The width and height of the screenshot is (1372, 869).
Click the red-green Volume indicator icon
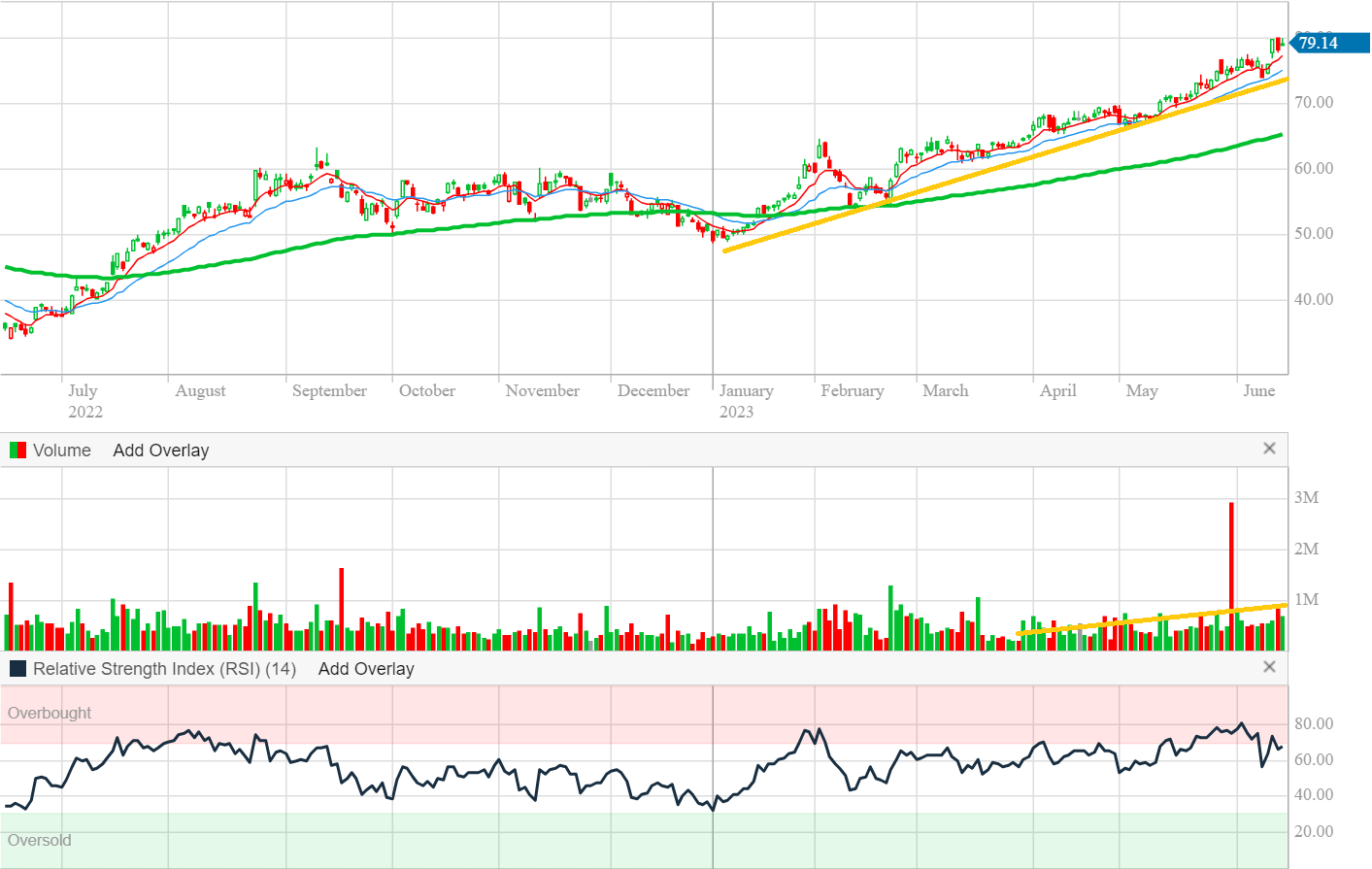17,451
